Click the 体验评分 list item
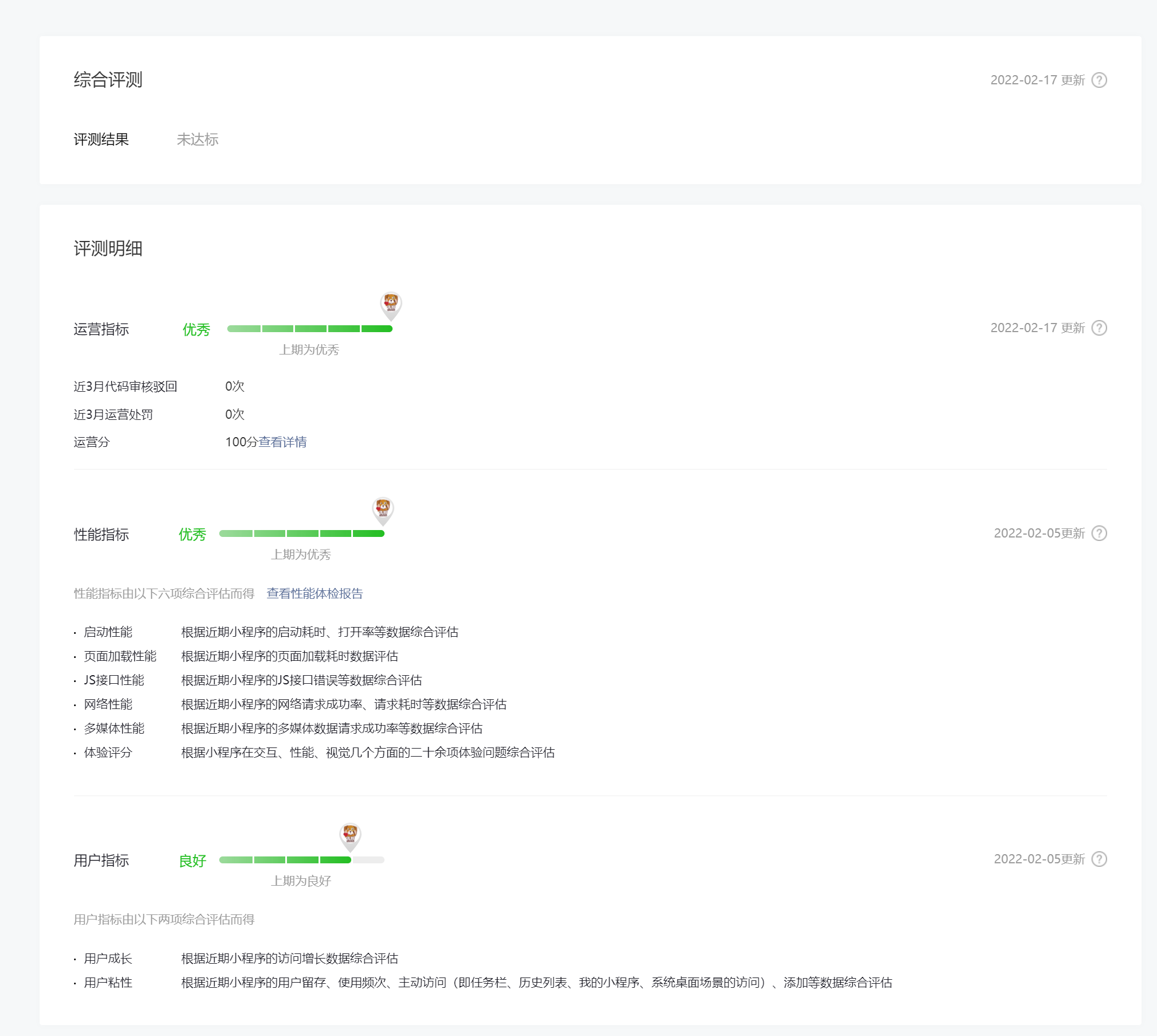 (x=108, y=752)
